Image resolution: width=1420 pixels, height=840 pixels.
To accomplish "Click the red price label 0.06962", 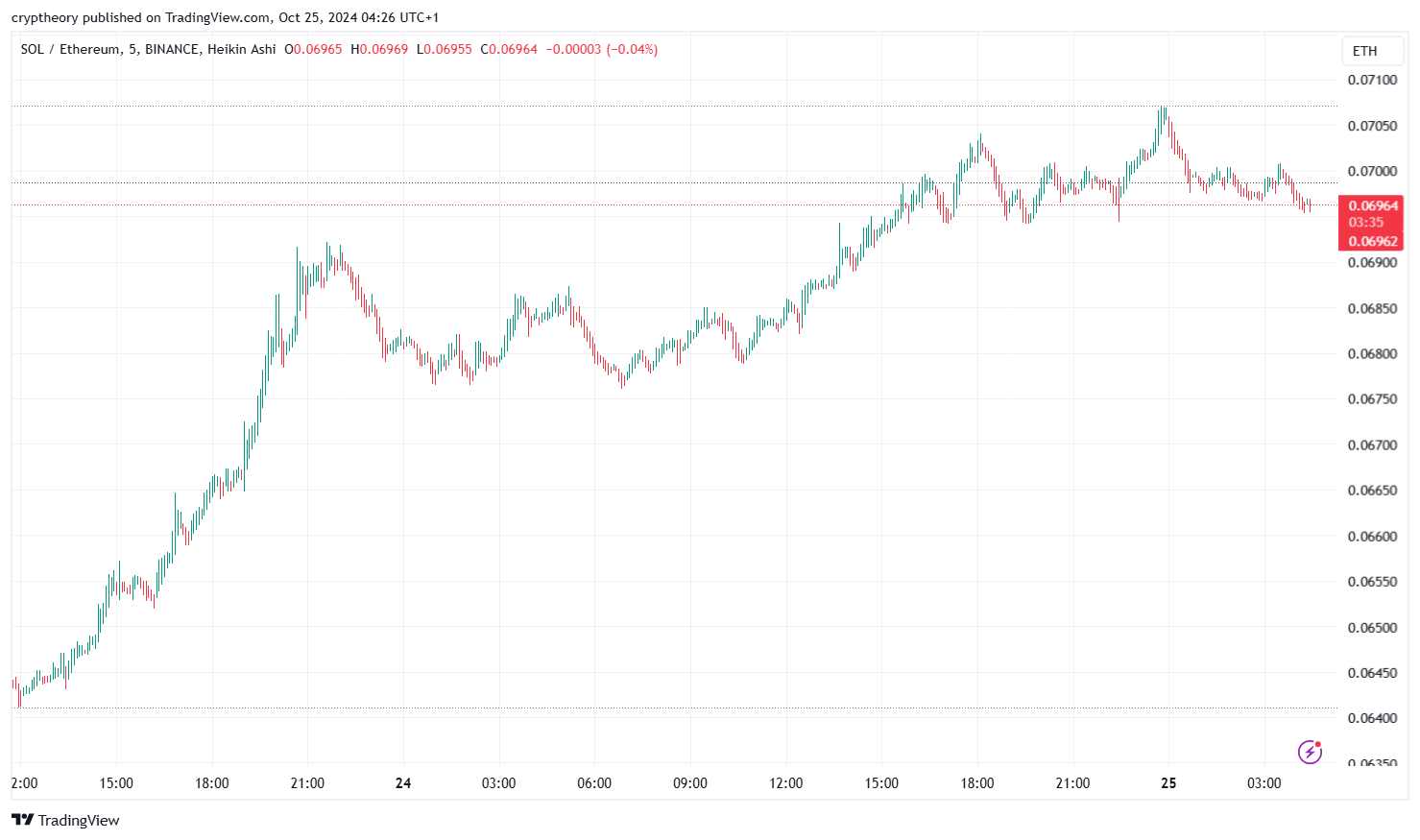I will click(1373, 241).
